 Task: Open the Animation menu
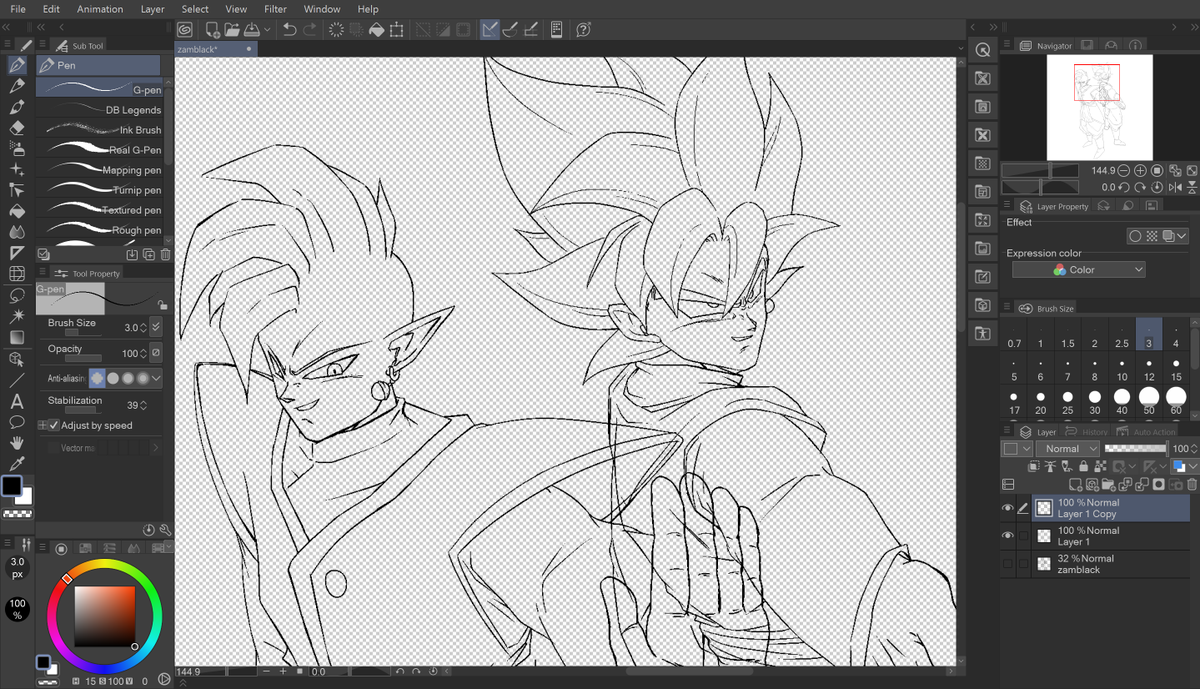pyautogui.click(x=100, y=9)
